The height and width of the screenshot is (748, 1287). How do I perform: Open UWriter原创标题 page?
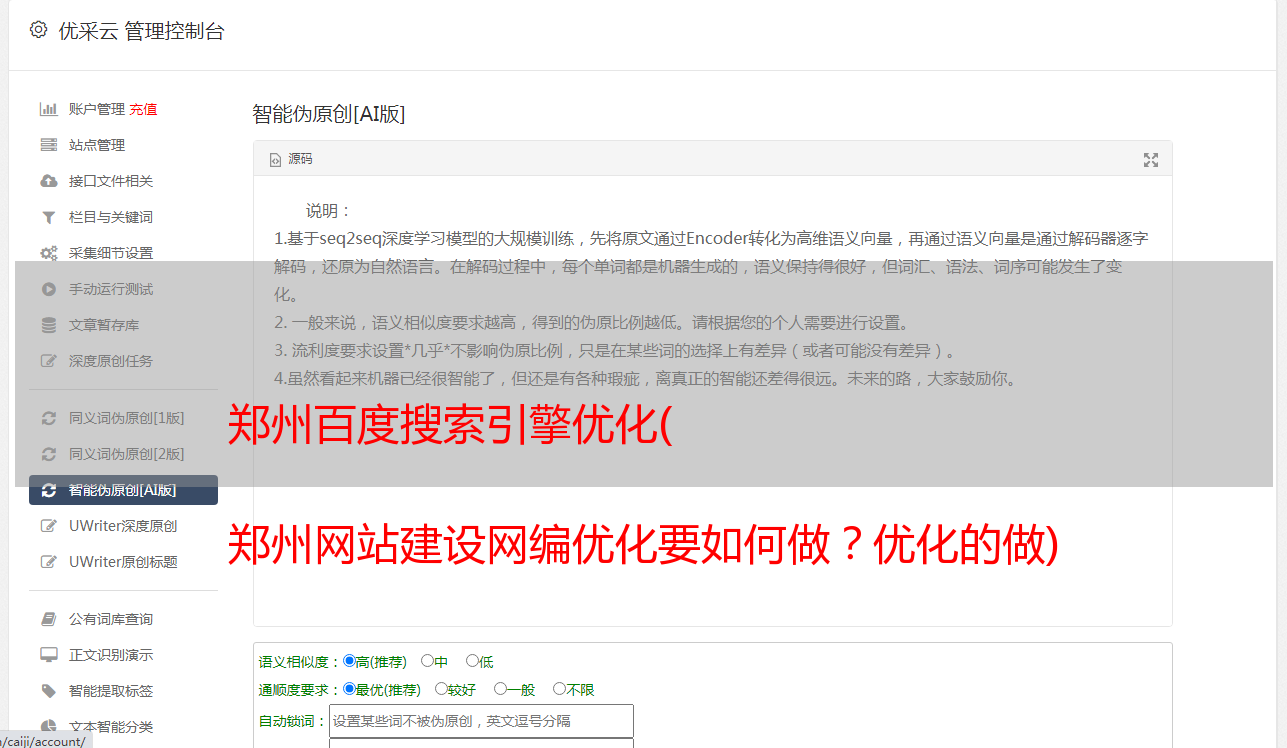pyautogui.click(x=123, y=562)
